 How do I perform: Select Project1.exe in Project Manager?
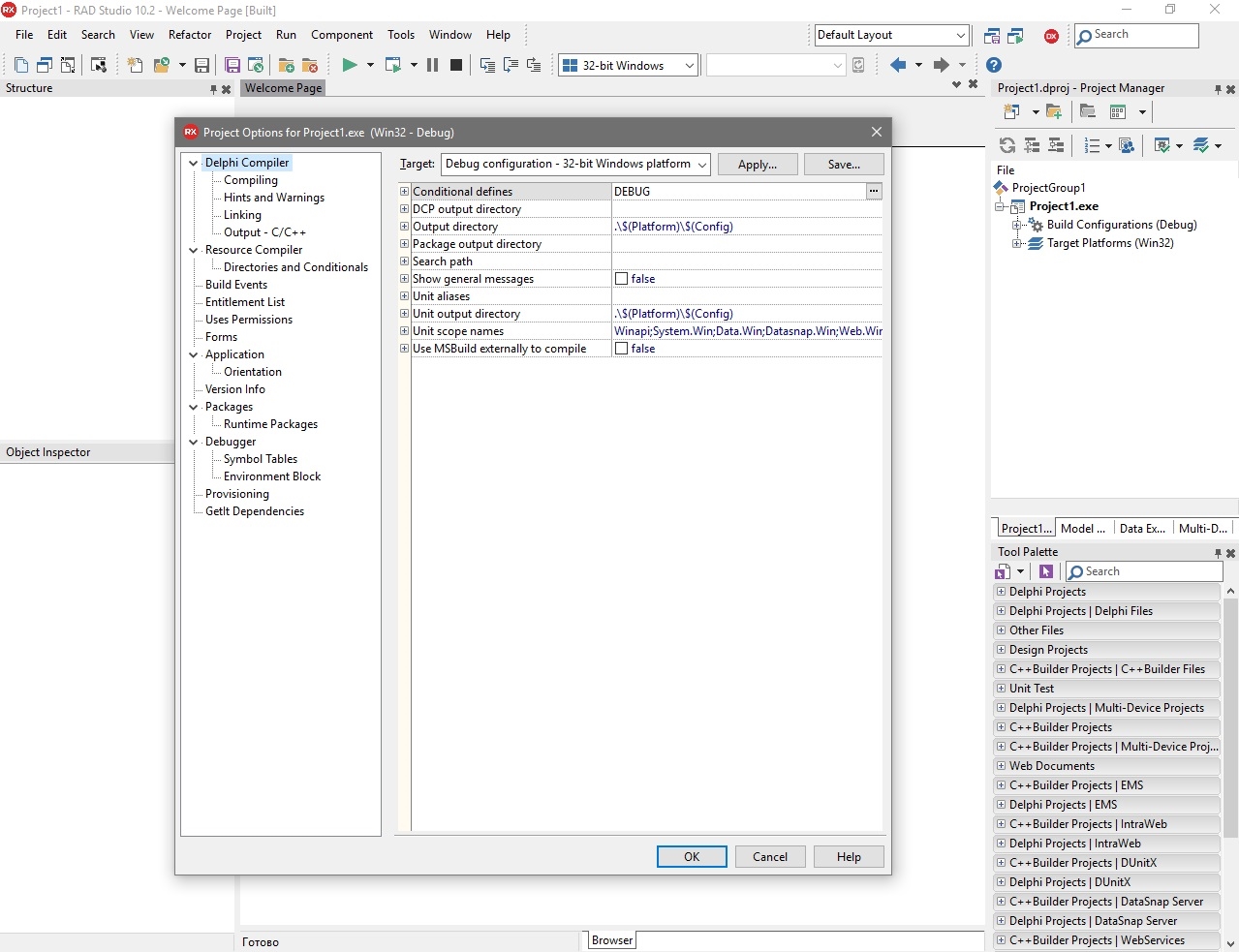pos(1064,206)
